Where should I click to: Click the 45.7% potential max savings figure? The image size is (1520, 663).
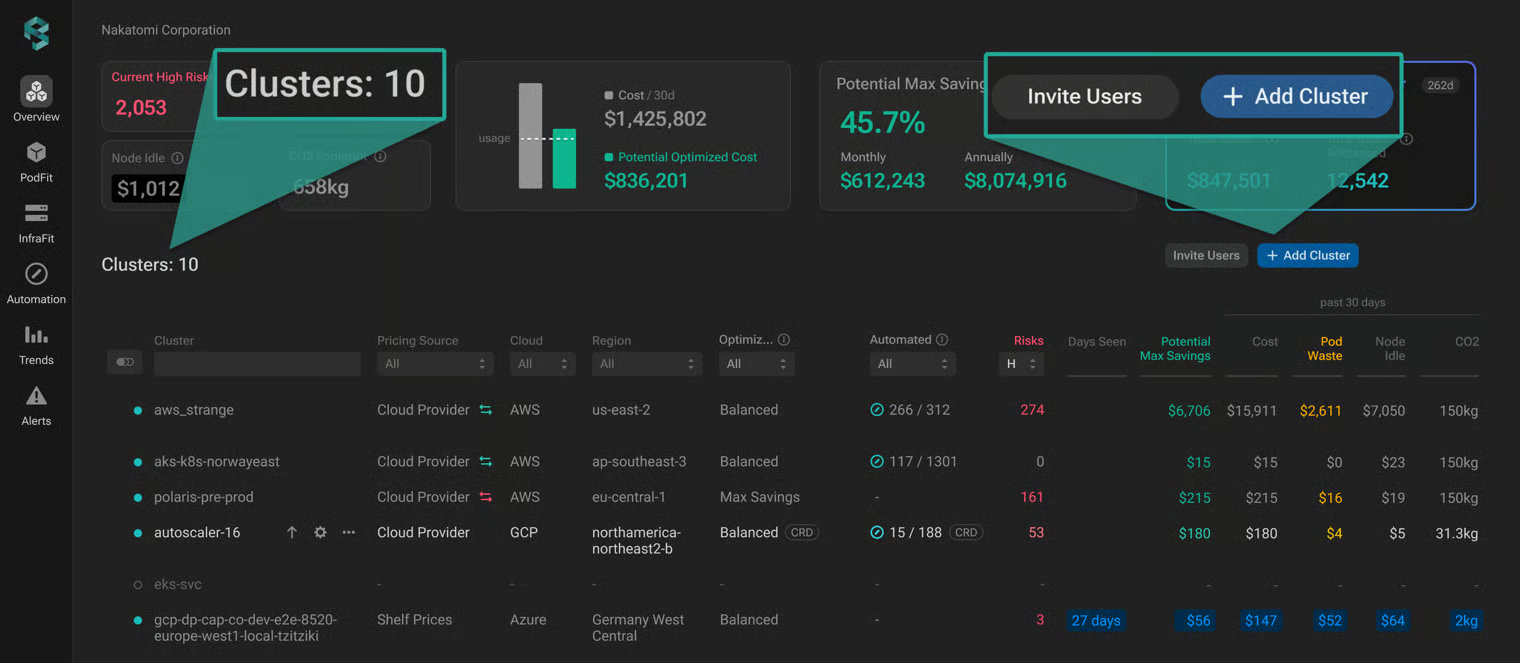[883, 123]
